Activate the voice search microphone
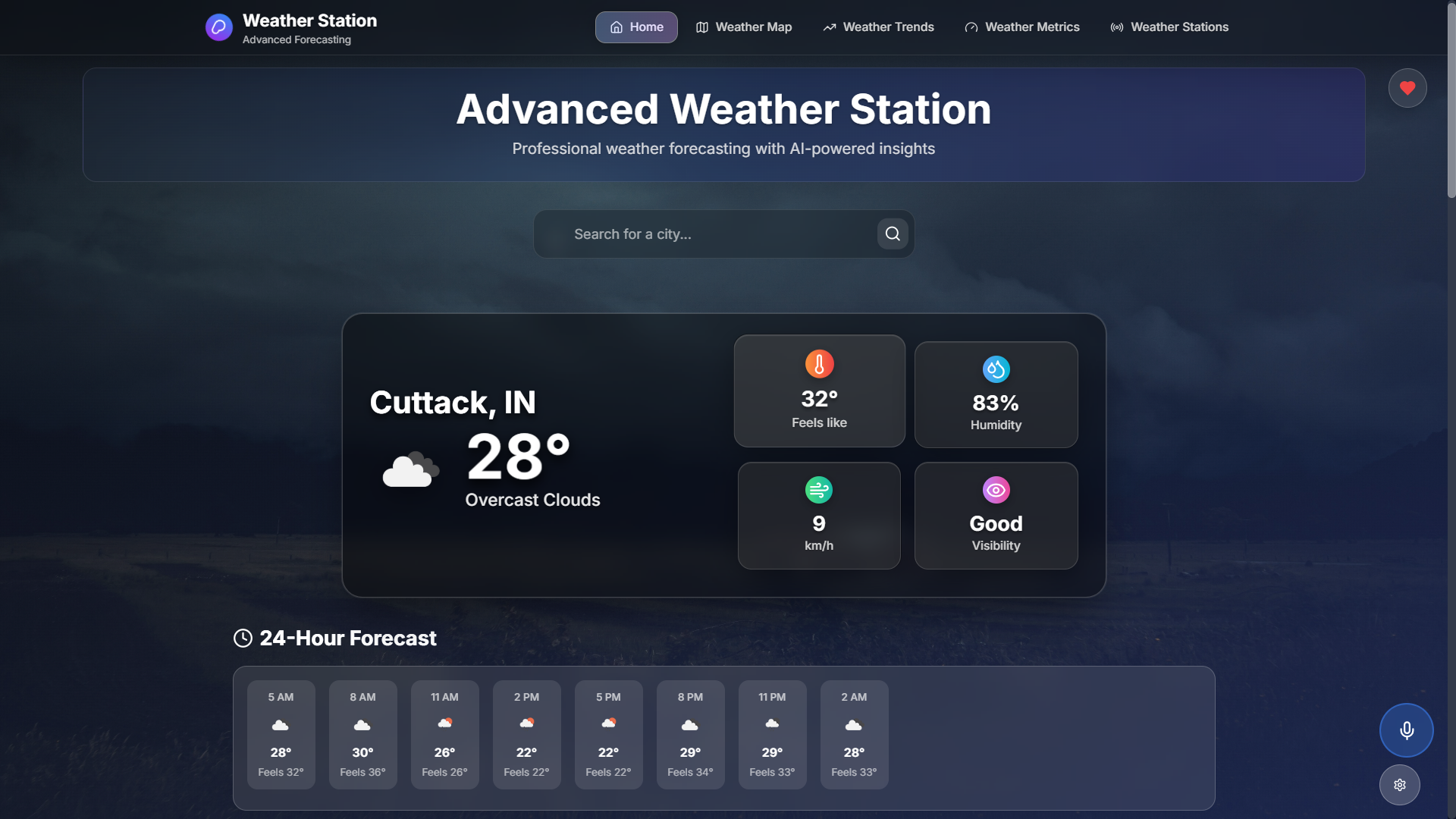 1405,730
